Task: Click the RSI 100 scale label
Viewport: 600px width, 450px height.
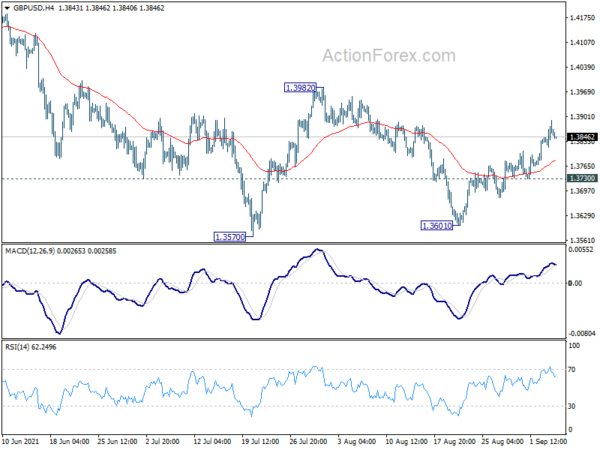Action: point(574,346)
